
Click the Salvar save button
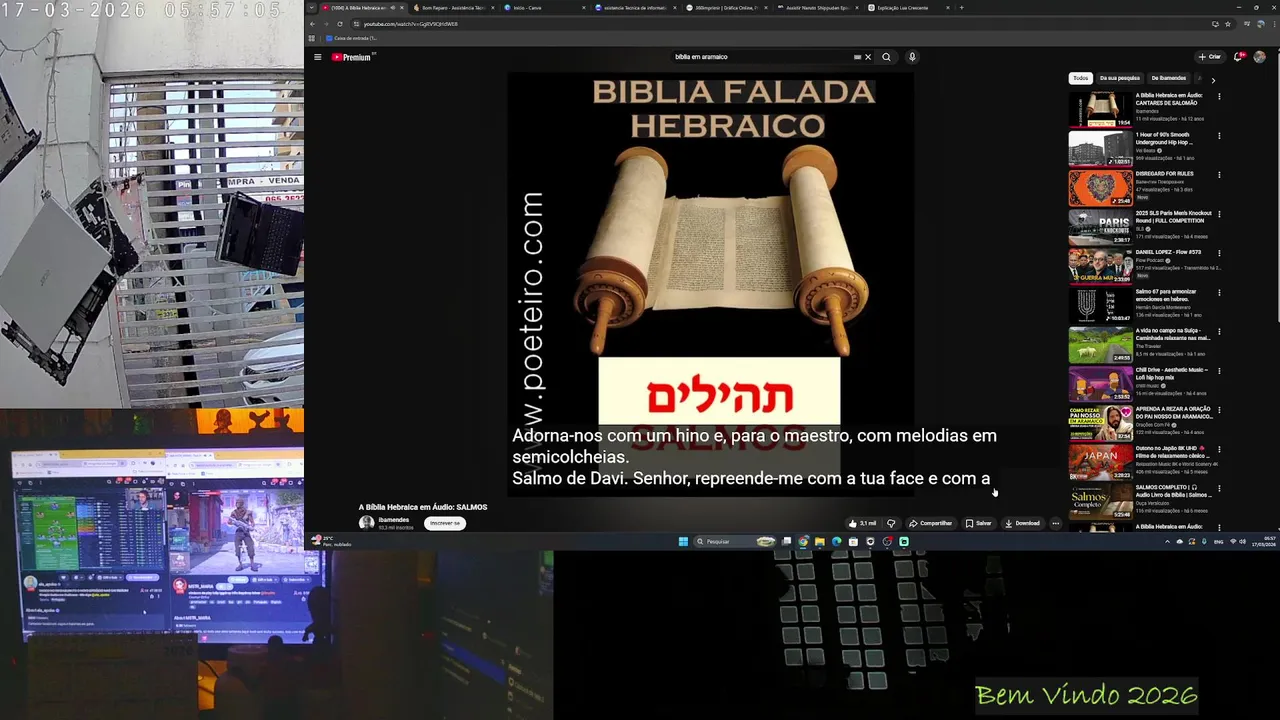tap(978, 523)
